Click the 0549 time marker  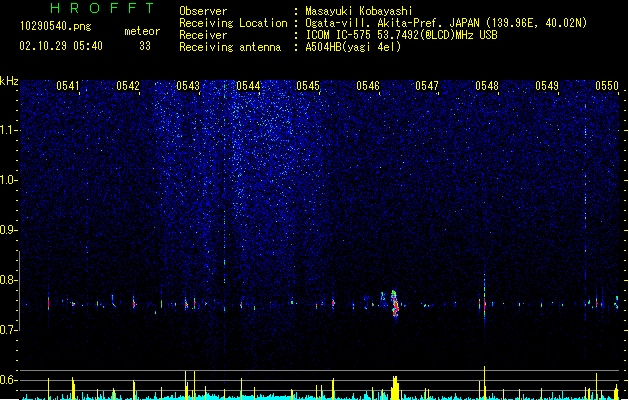[547, 86]
